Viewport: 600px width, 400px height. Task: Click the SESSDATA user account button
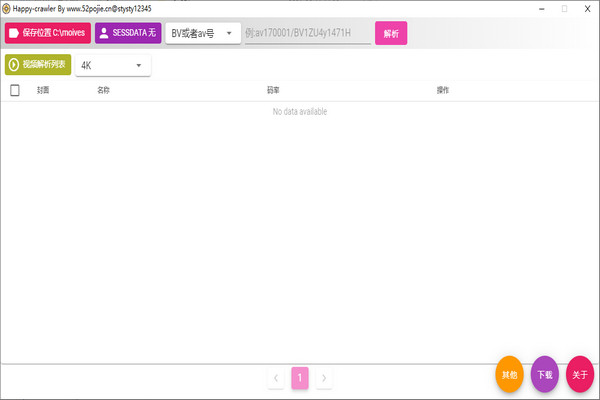tap(128, 33)
